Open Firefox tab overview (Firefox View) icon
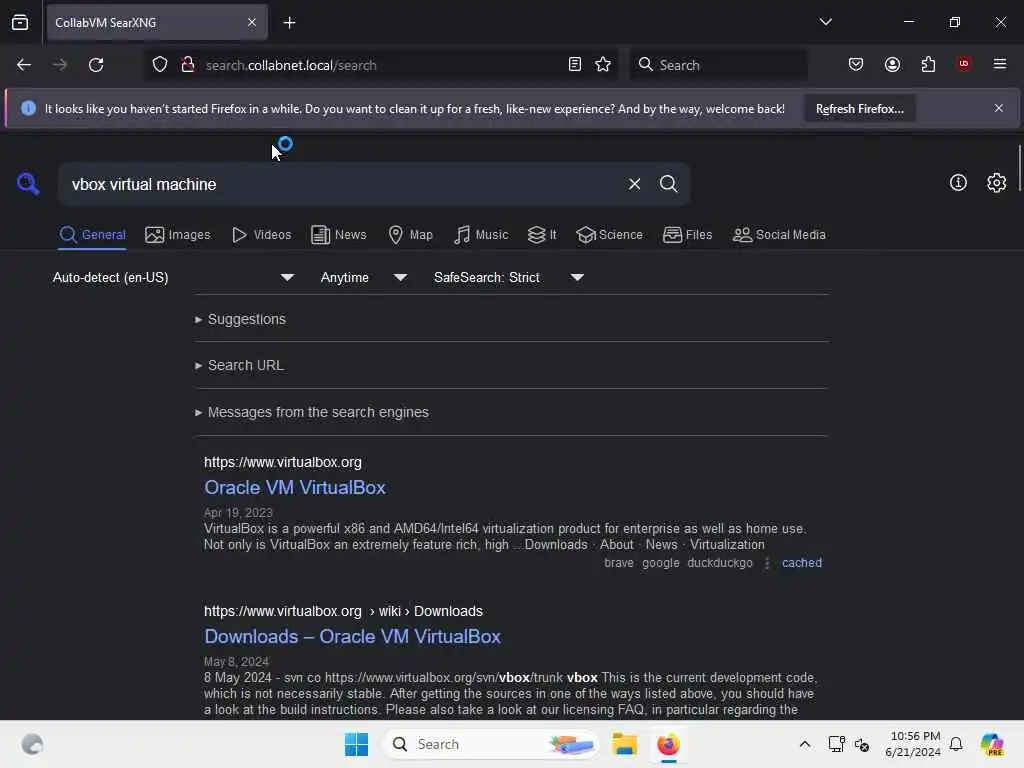 [20, 22]
